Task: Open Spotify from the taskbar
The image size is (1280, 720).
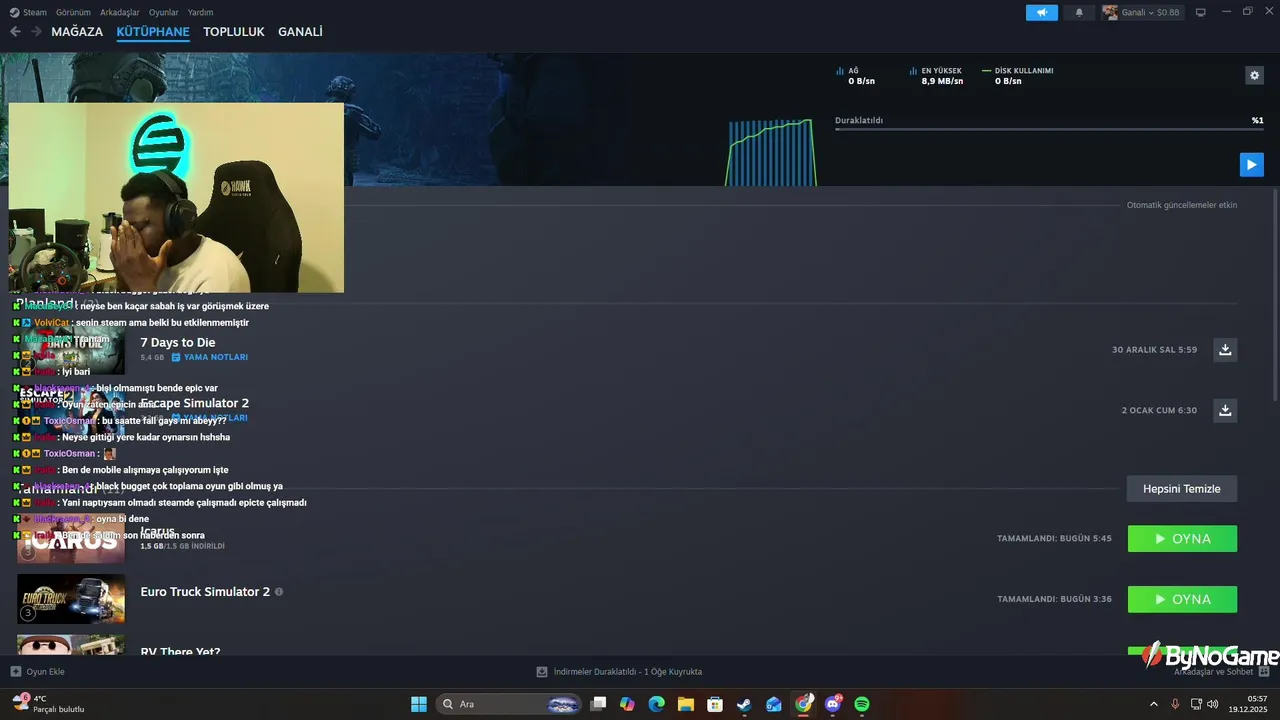Action: point(862,704)
